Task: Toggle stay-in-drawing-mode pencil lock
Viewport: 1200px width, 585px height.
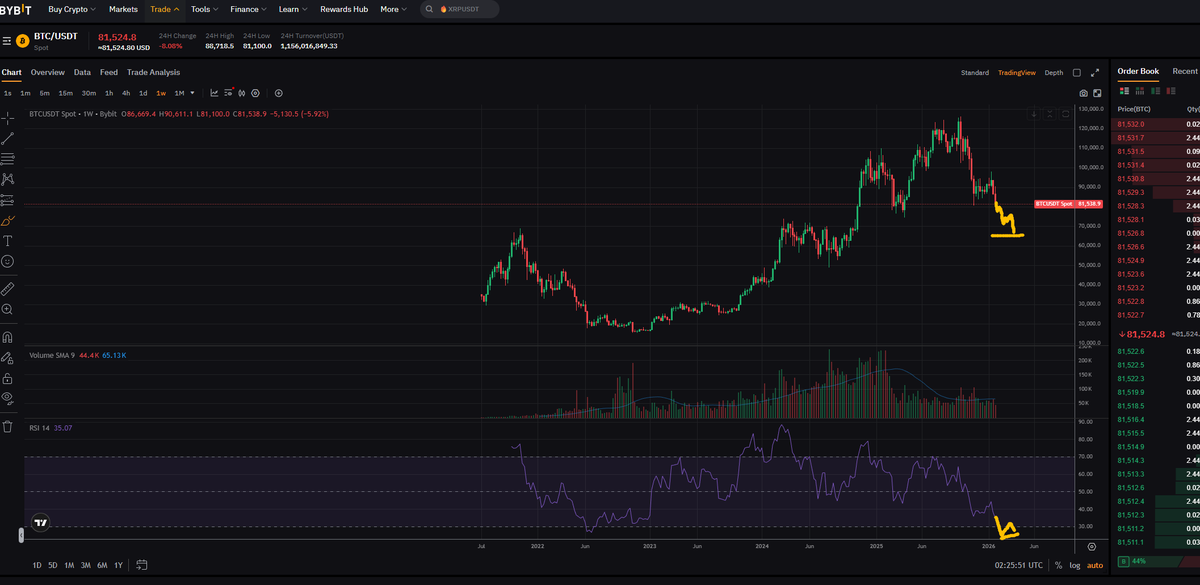Action: (x=8, y=357)
